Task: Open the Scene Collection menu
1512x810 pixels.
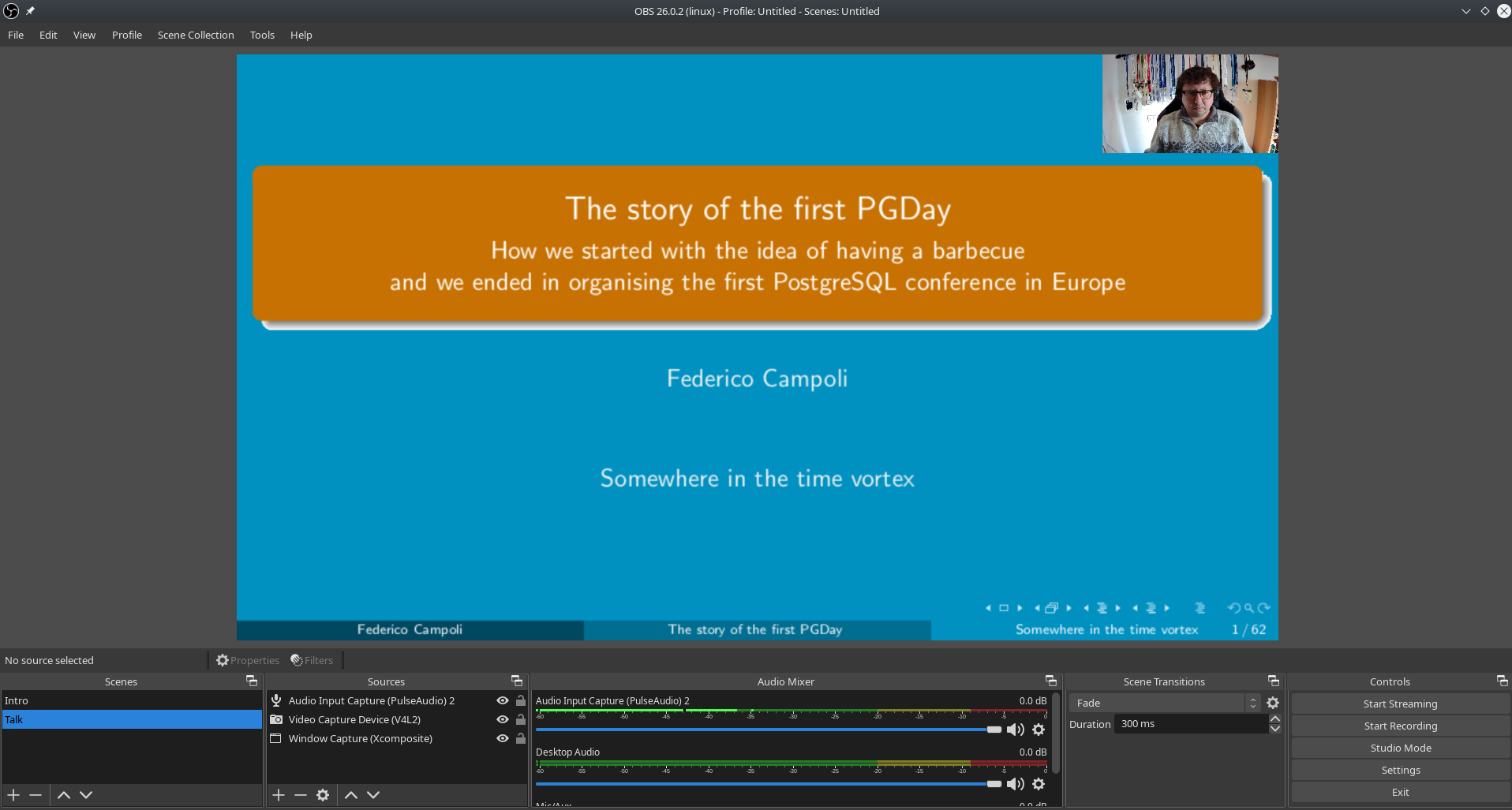Action: (196, 35)
